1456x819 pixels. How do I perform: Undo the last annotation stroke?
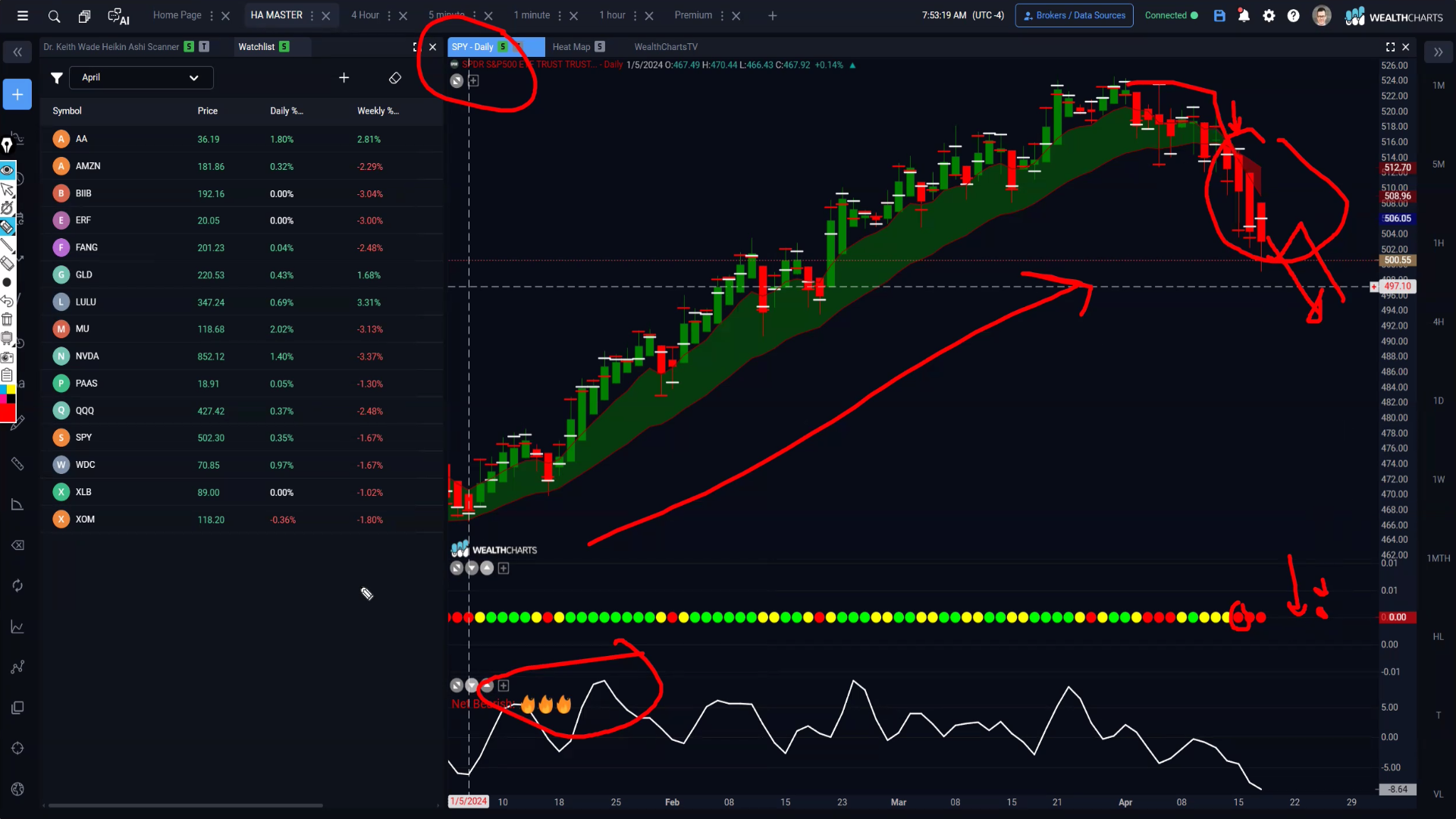7,301
